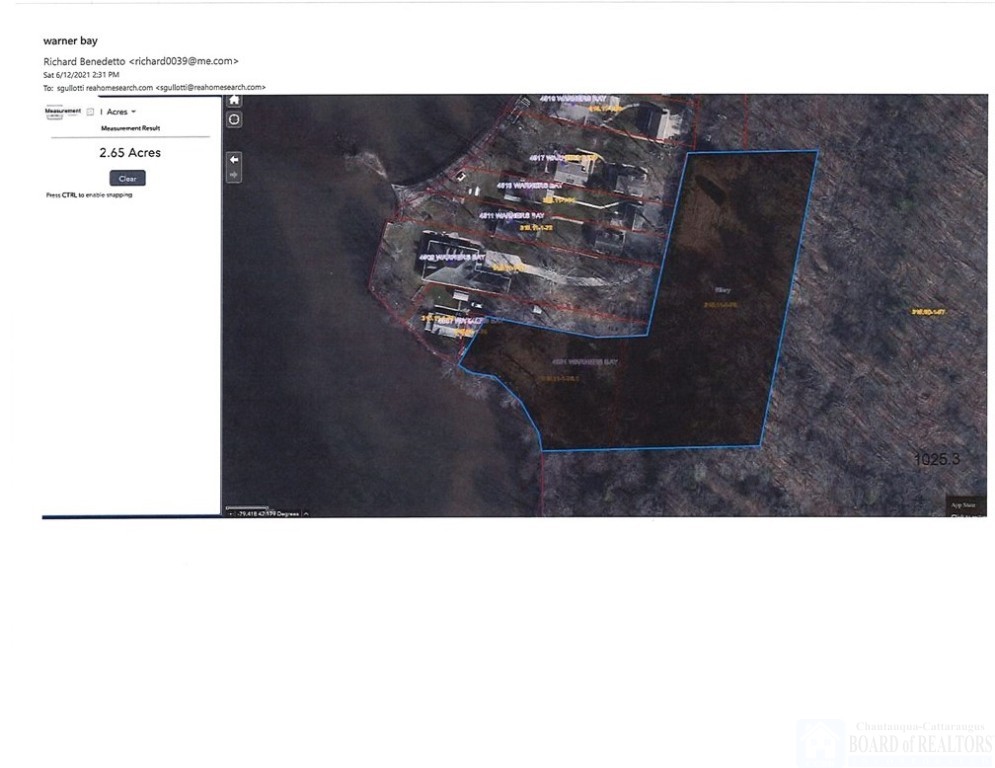Click the 4815 Warners Bay parcel label

[x=526, y=185]
